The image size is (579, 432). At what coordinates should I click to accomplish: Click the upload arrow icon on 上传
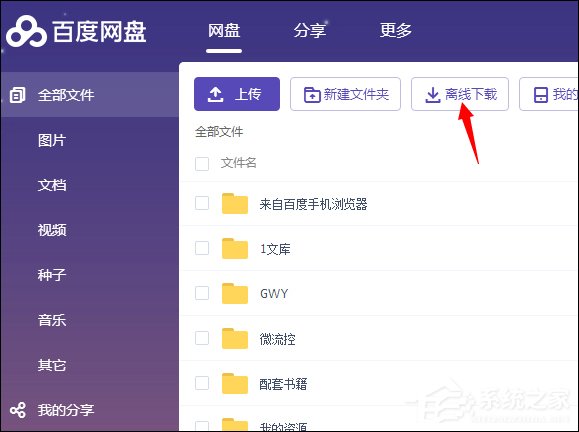215,94
